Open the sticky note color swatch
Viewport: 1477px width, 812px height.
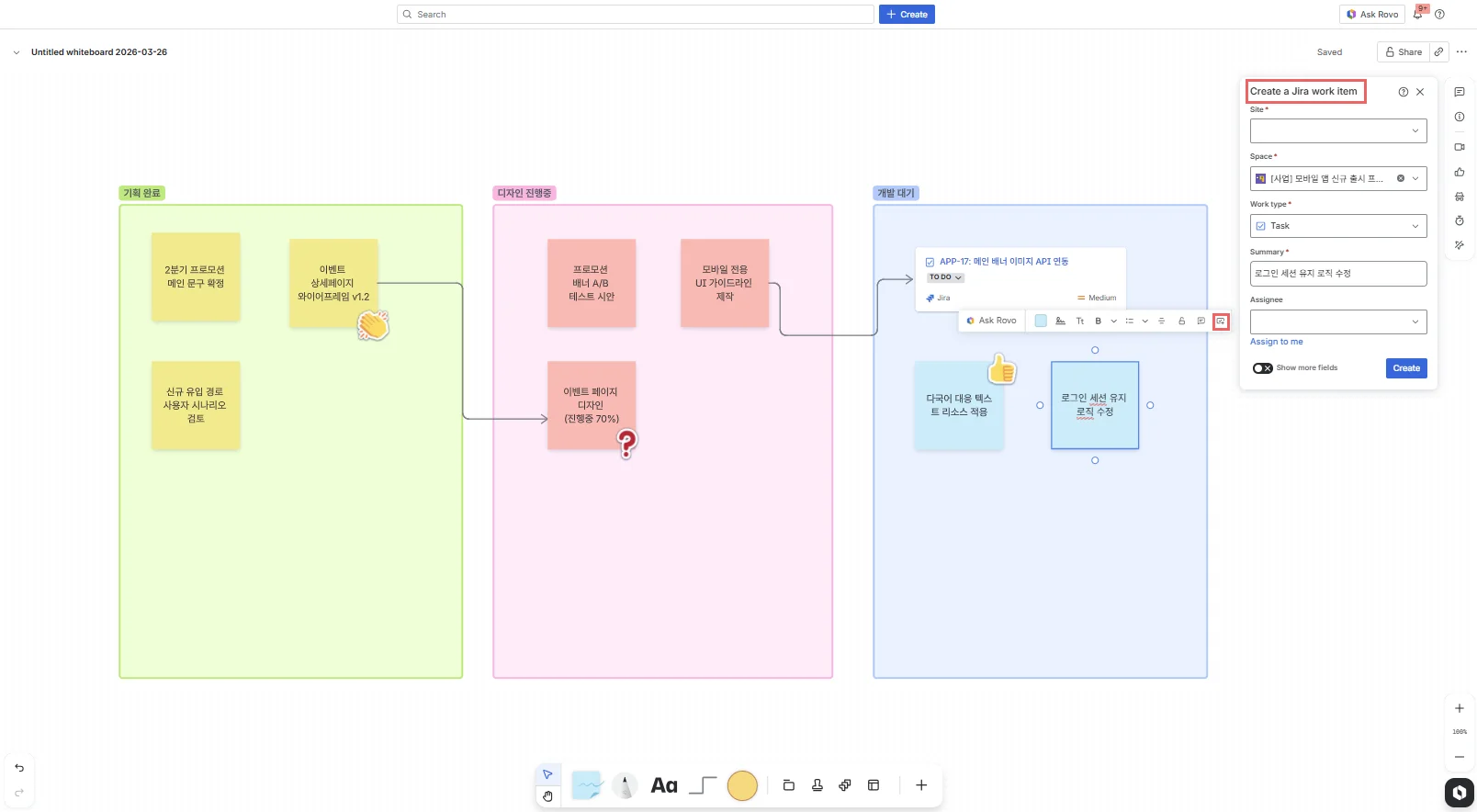point(1041,321)
